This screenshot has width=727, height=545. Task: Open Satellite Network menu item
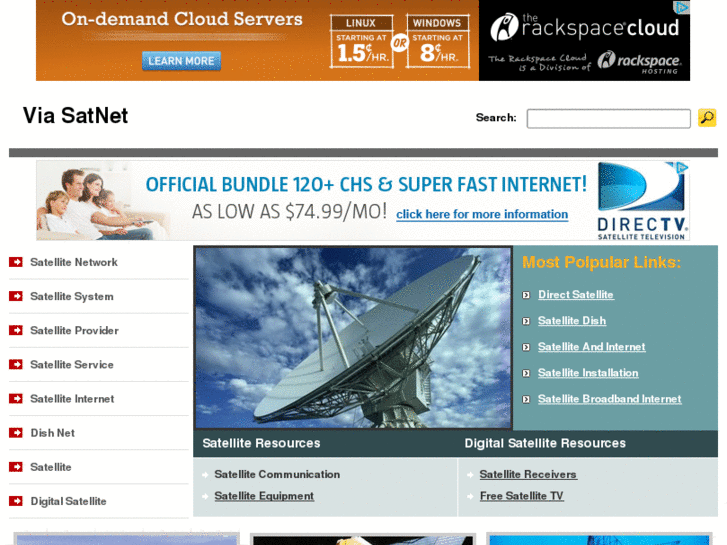74,262
